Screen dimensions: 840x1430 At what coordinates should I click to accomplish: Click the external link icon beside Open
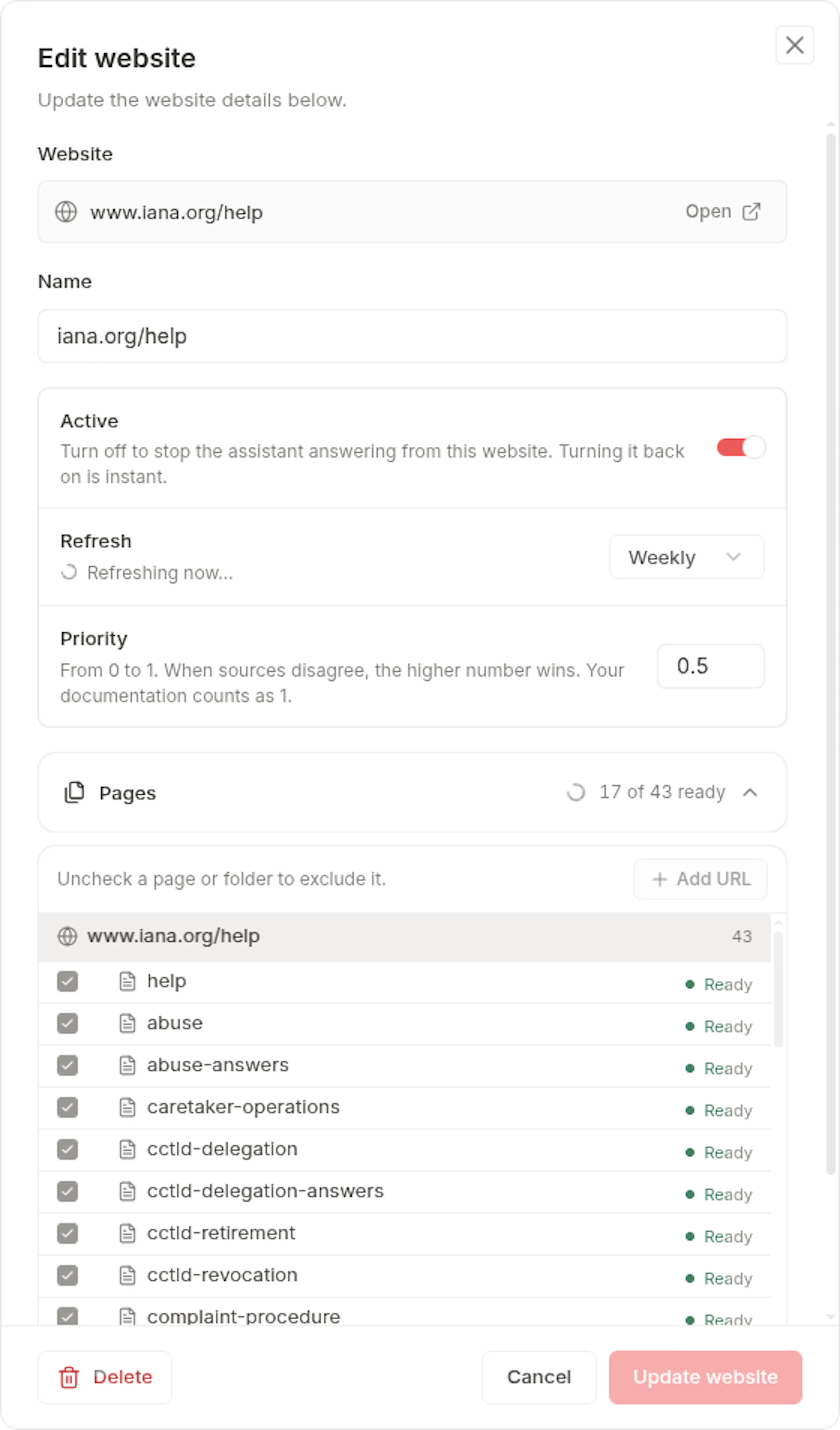(752, 212)
